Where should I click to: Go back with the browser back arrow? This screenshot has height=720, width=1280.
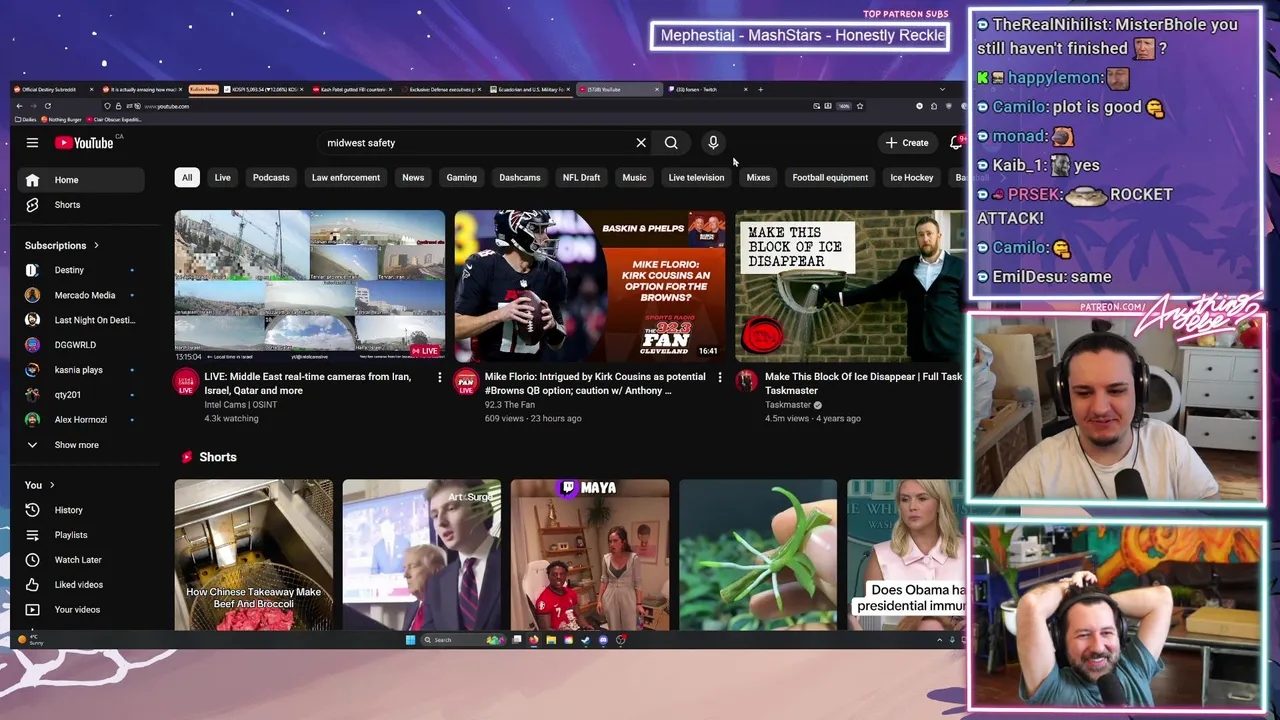point(17,106)
